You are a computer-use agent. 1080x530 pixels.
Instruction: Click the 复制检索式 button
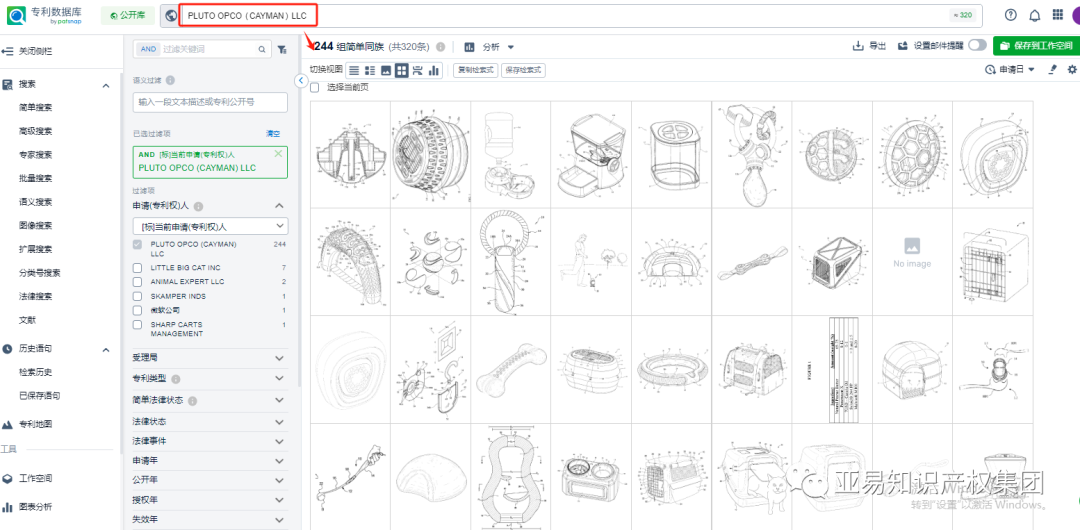coord(475,70)
